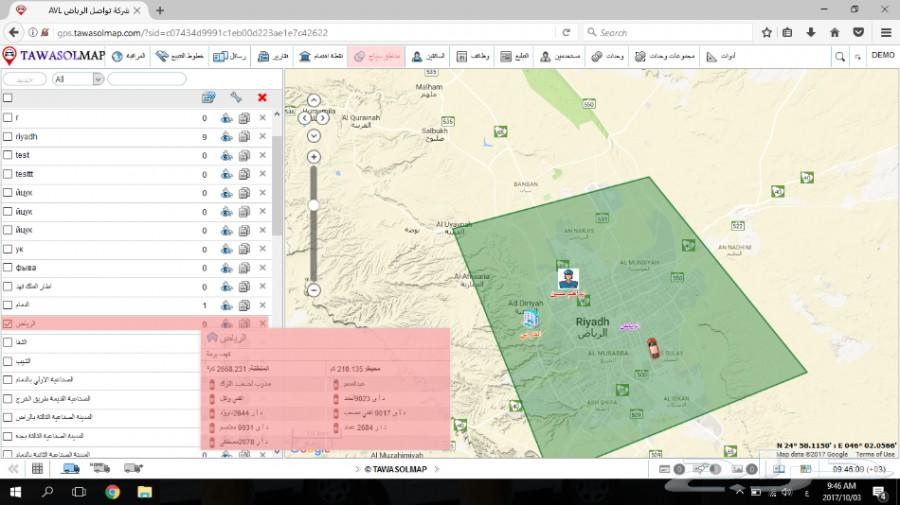Screen dimensions: 900x505
Task: Click the search magnifier icon near DEMO
Action: (x=840, y=56)
